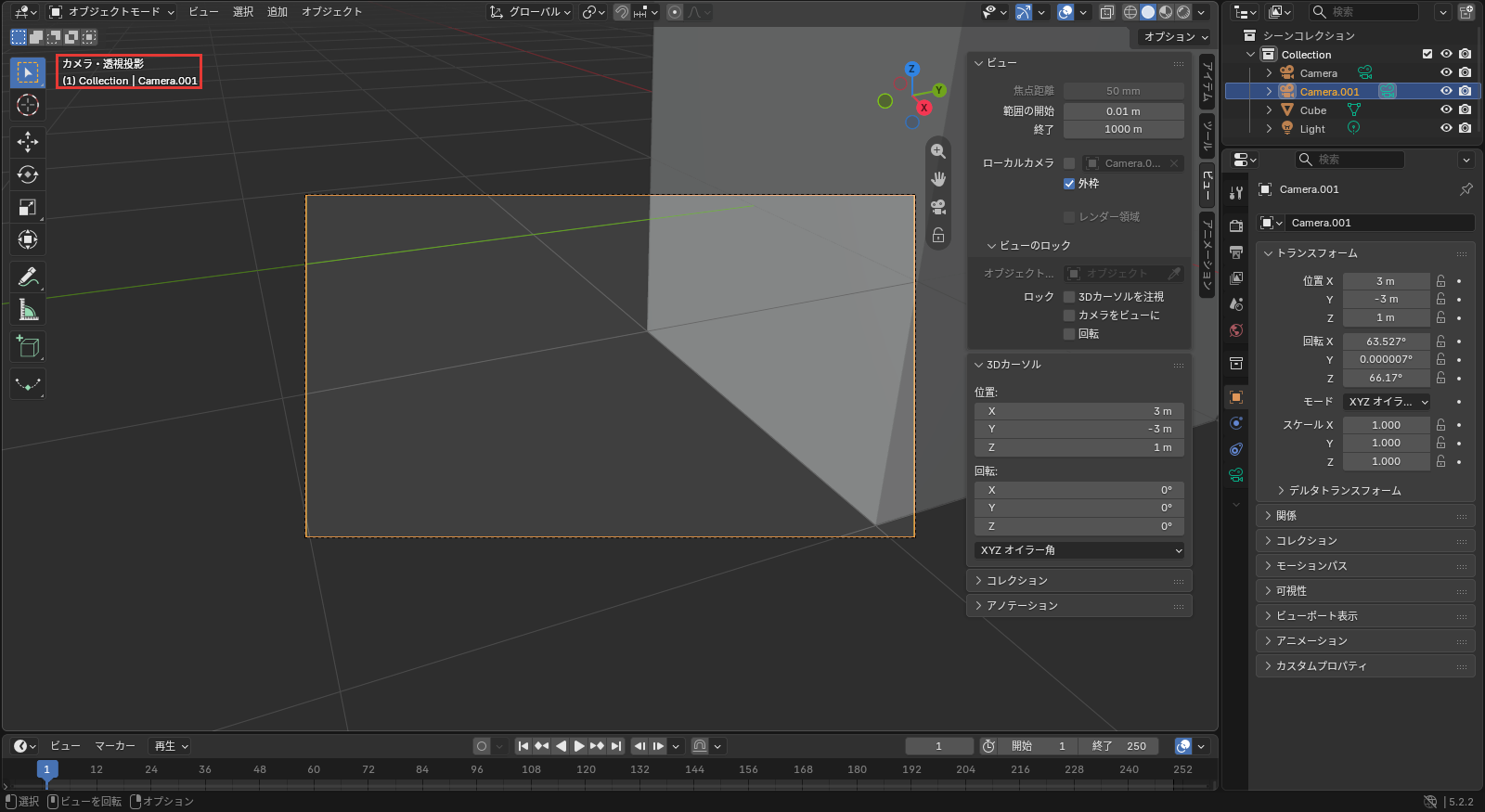
Task: Hide Cube in viewport via eye icon
Action: 1446,110
